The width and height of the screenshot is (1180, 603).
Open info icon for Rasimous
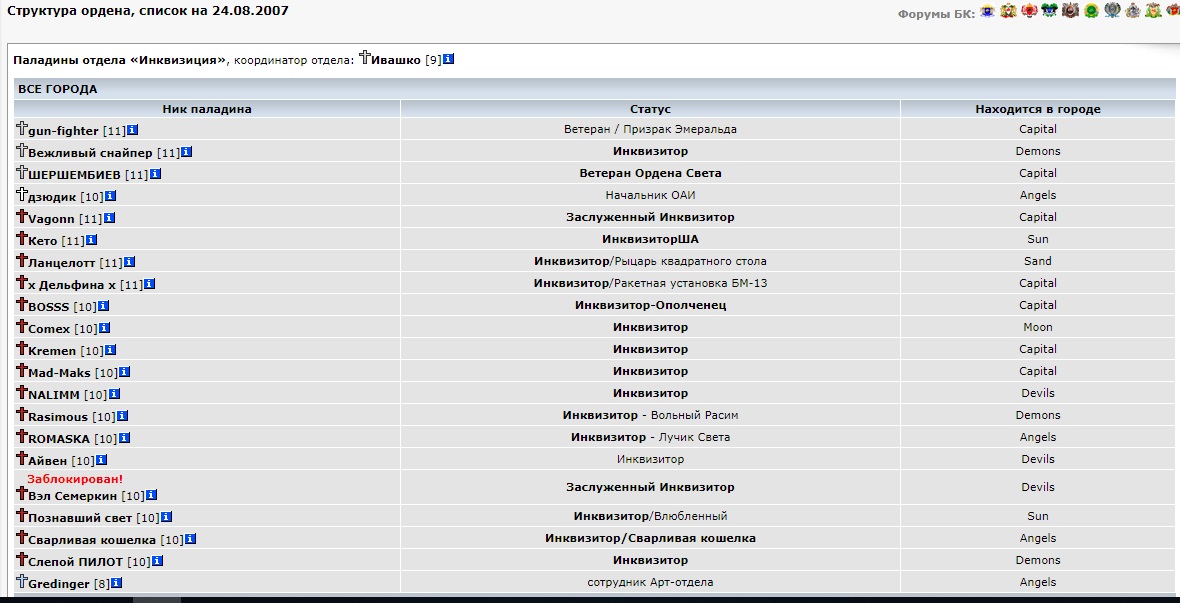click(123, 416)
